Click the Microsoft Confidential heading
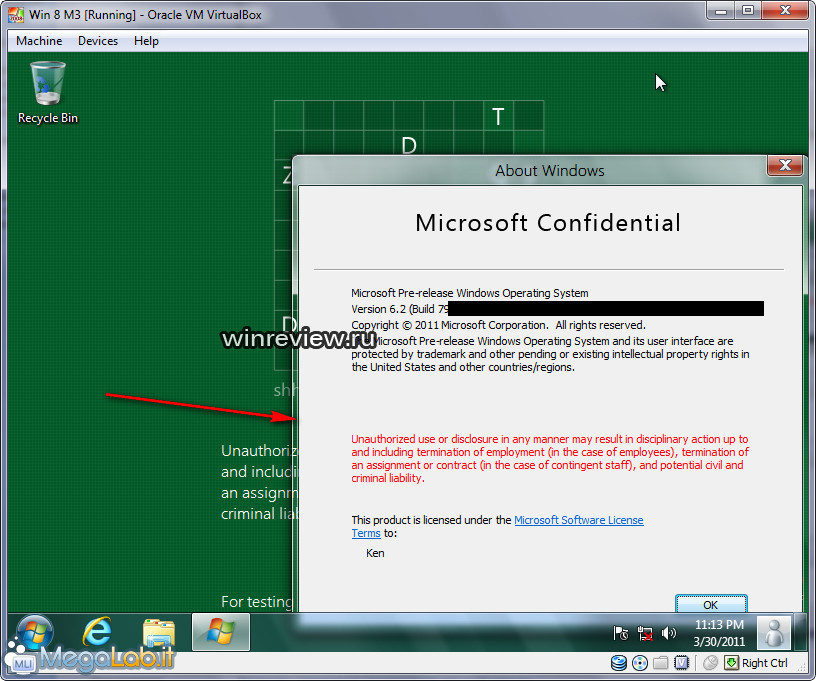 pos(548,223)
